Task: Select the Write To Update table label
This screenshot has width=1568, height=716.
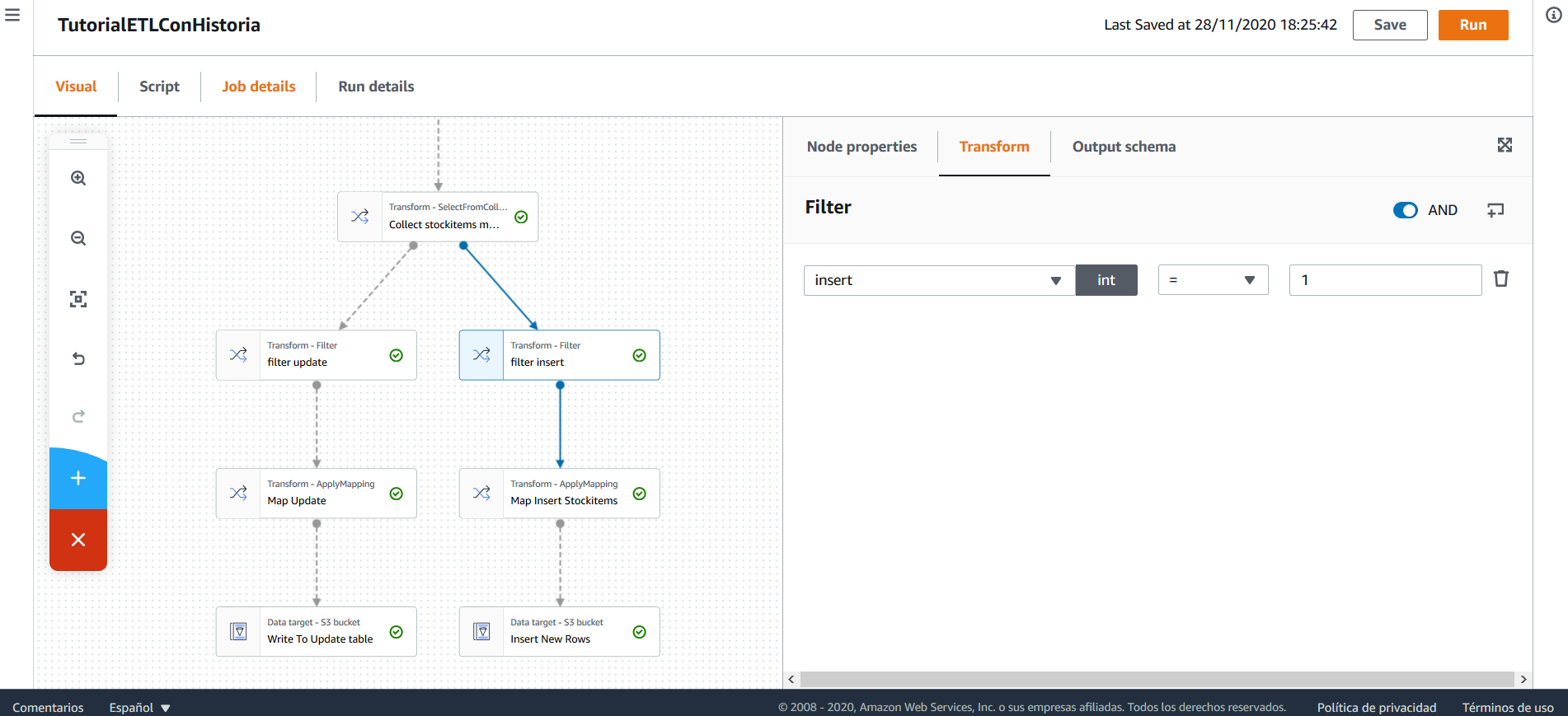Action: (x=320, y=639)
